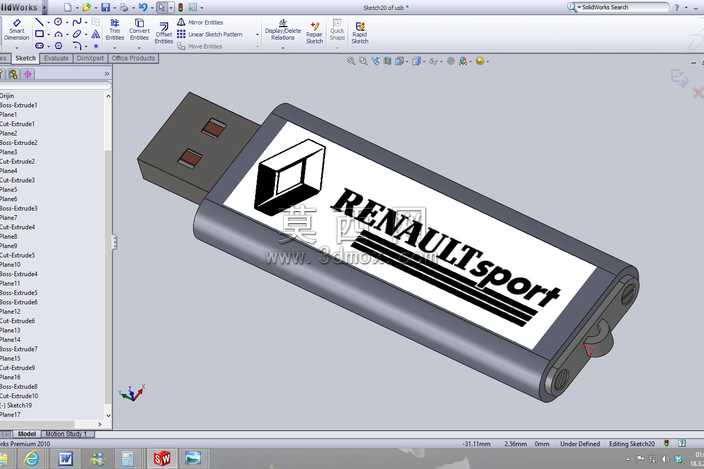Select the Spline sketch tool
The width and height of the screenshot is (704, 469).
point(77,22)
